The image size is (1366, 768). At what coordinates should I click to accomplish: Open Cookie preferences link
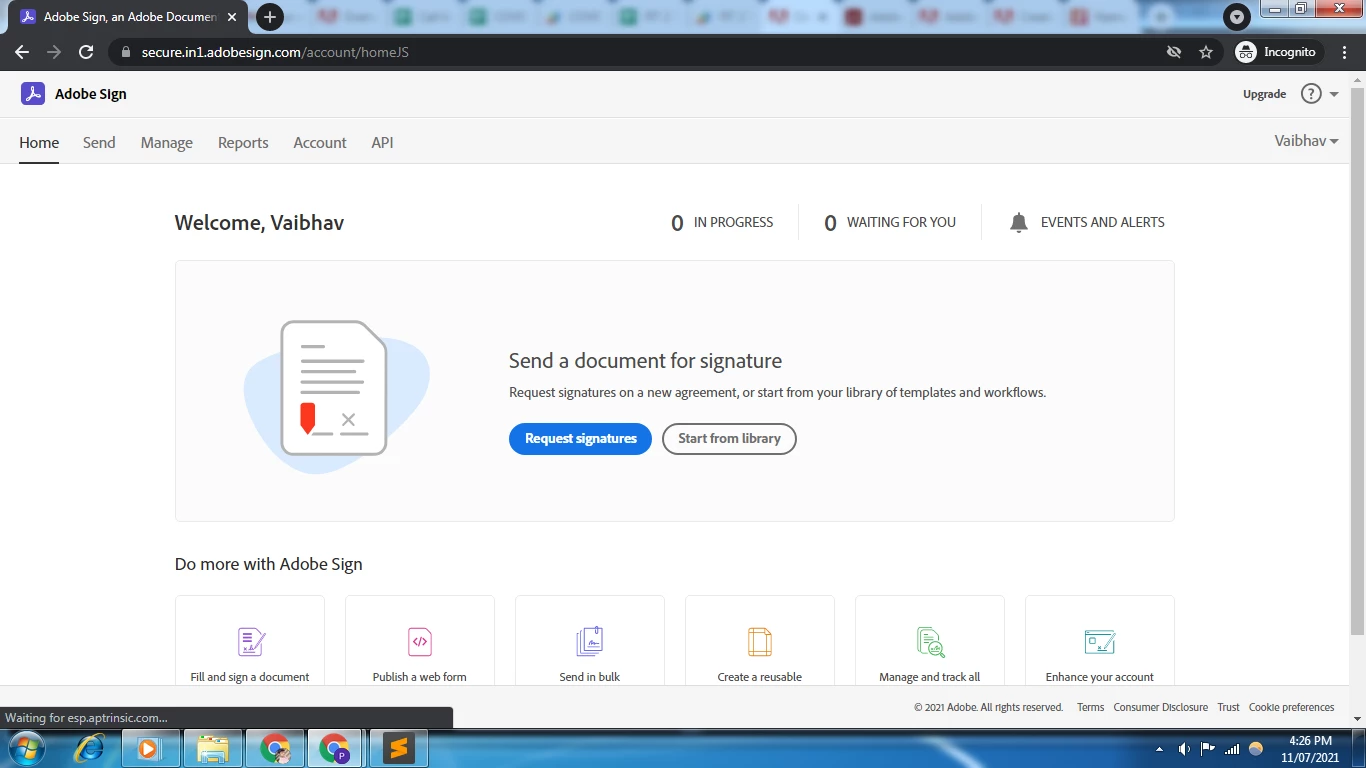coord(1291,707)
